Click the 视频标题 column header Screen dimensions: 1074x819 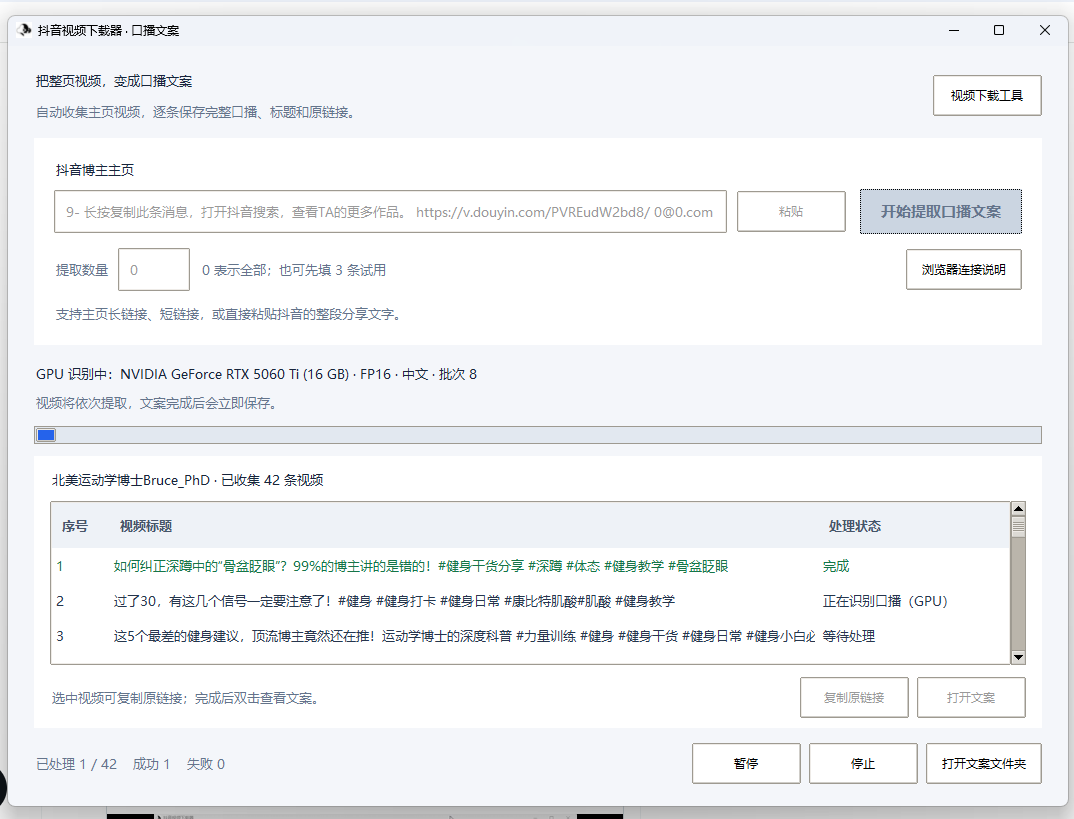[146, 526]
